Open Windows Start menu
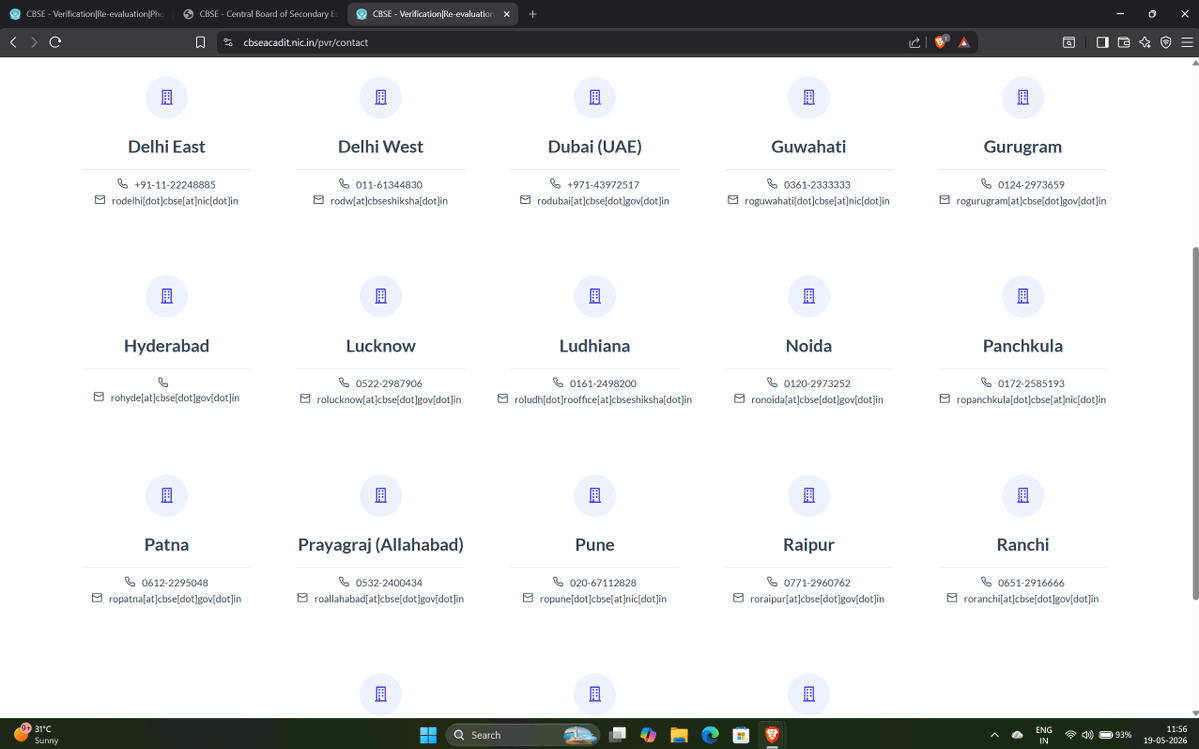The image size is (1199, 749). click(x=428, y=735)
